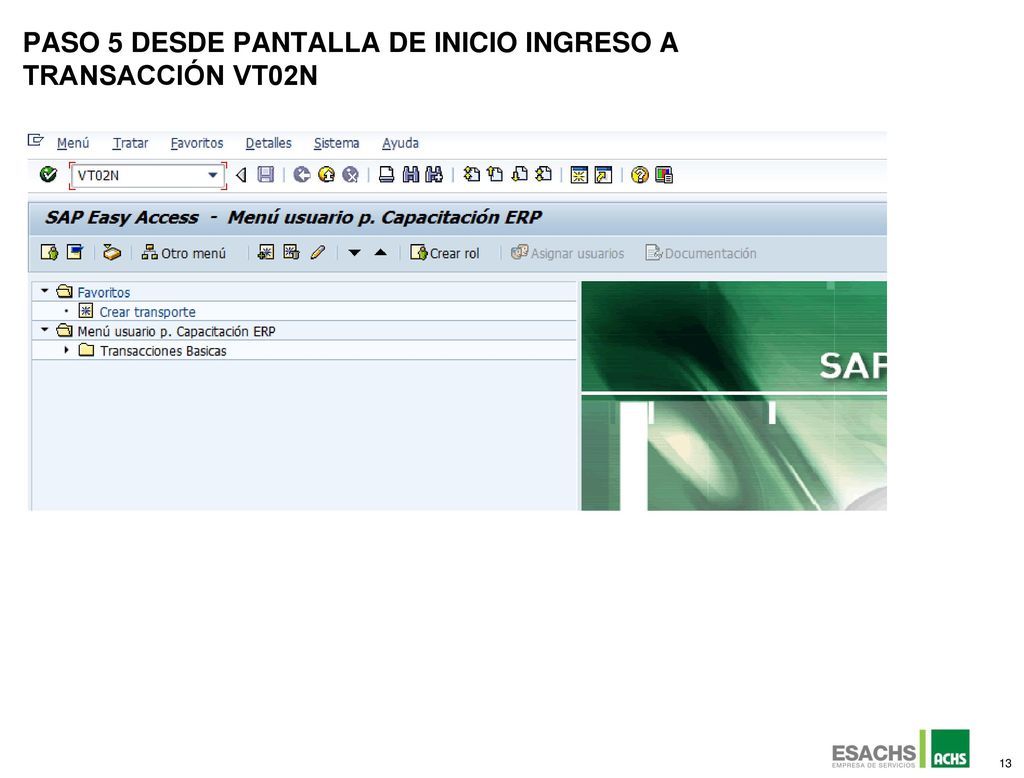Click the User Menu icon in application toolbar

click(50, 252)
